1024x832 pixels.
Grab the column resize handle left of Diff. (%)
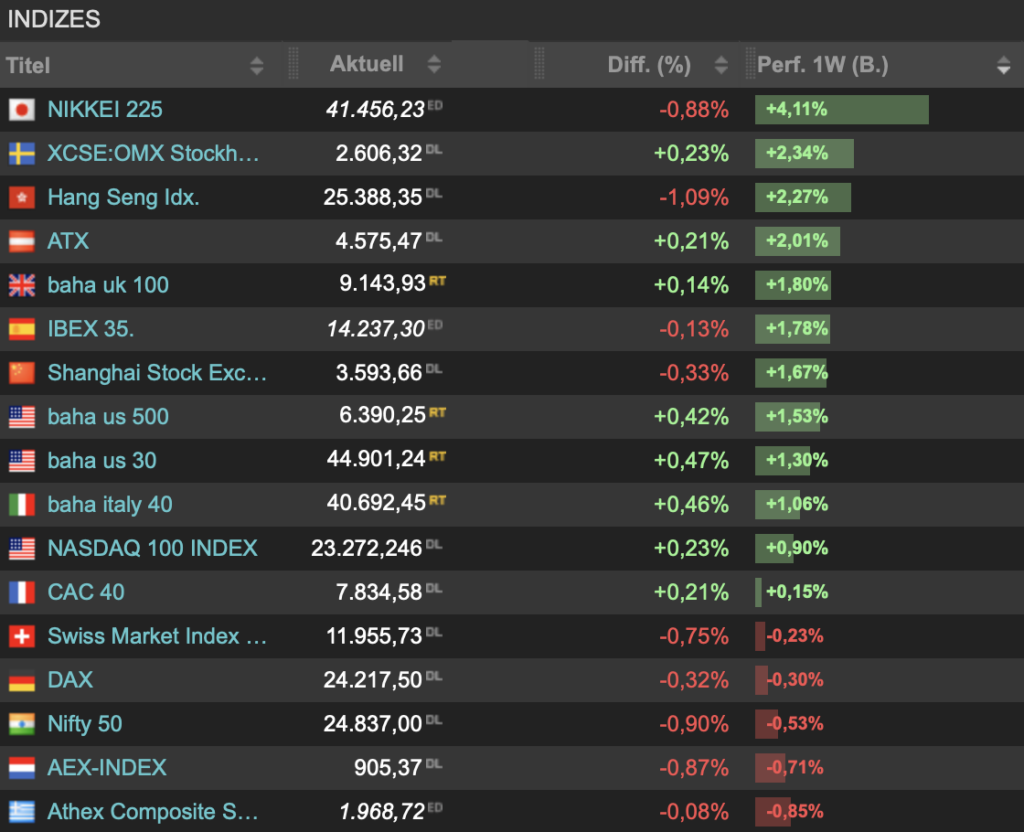[539, 63]
